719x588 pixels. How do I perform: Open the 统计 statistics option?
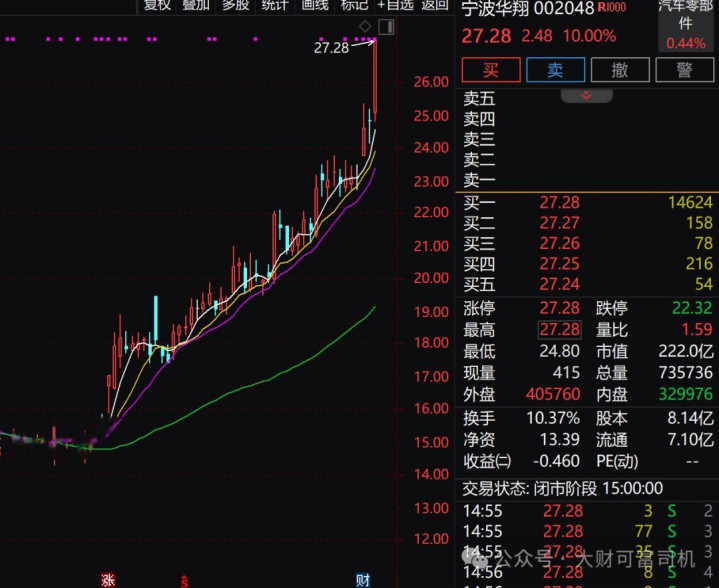click(275, 5)
